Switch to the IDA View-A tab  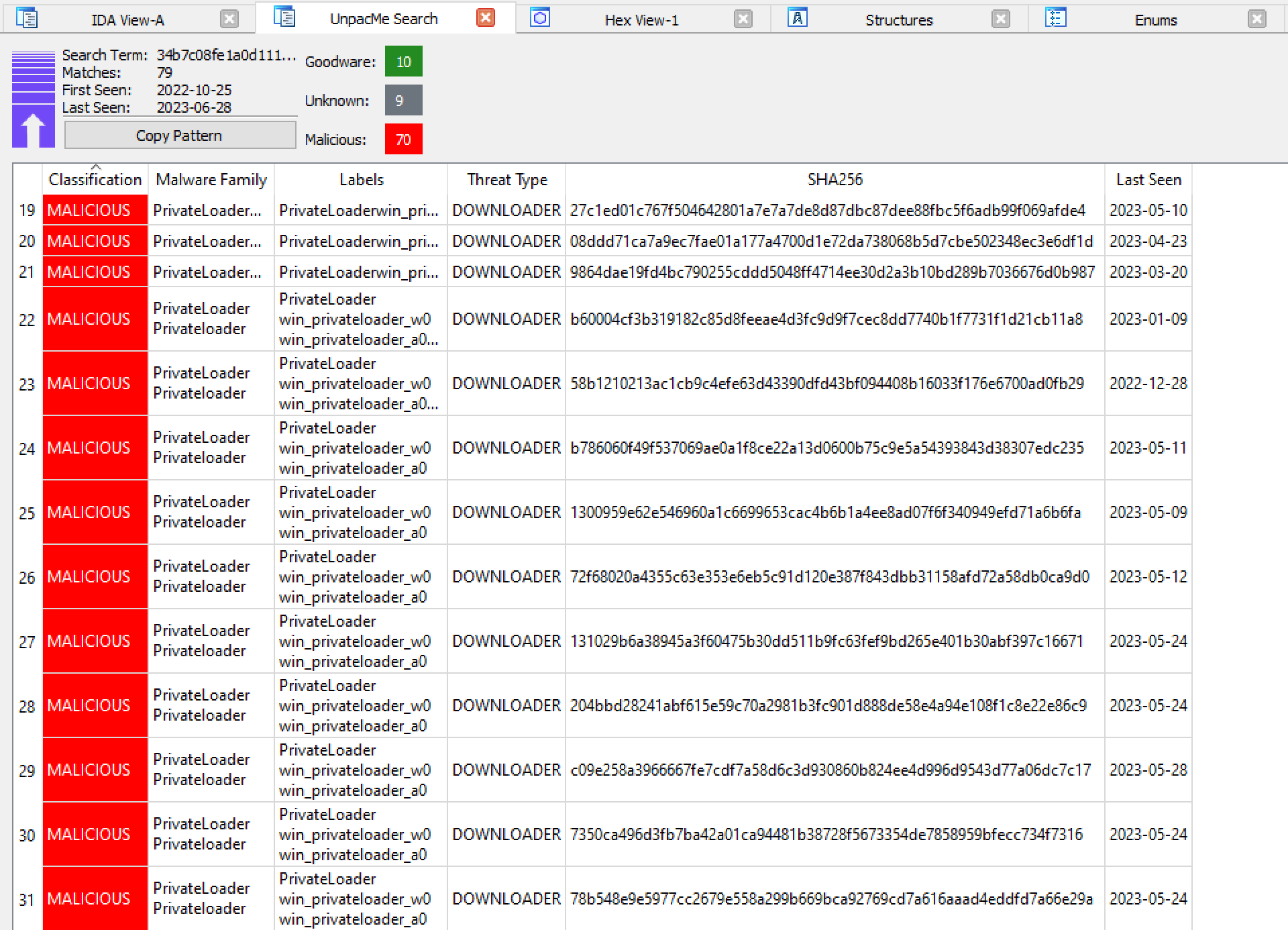127,20
